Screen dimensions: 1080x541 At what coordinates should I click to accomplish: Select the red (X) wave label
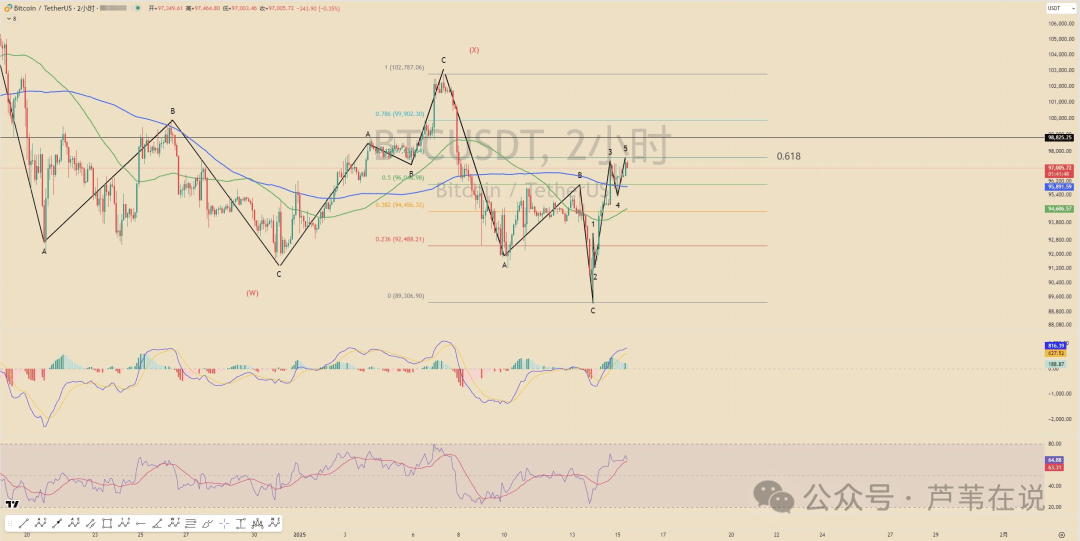474,50
